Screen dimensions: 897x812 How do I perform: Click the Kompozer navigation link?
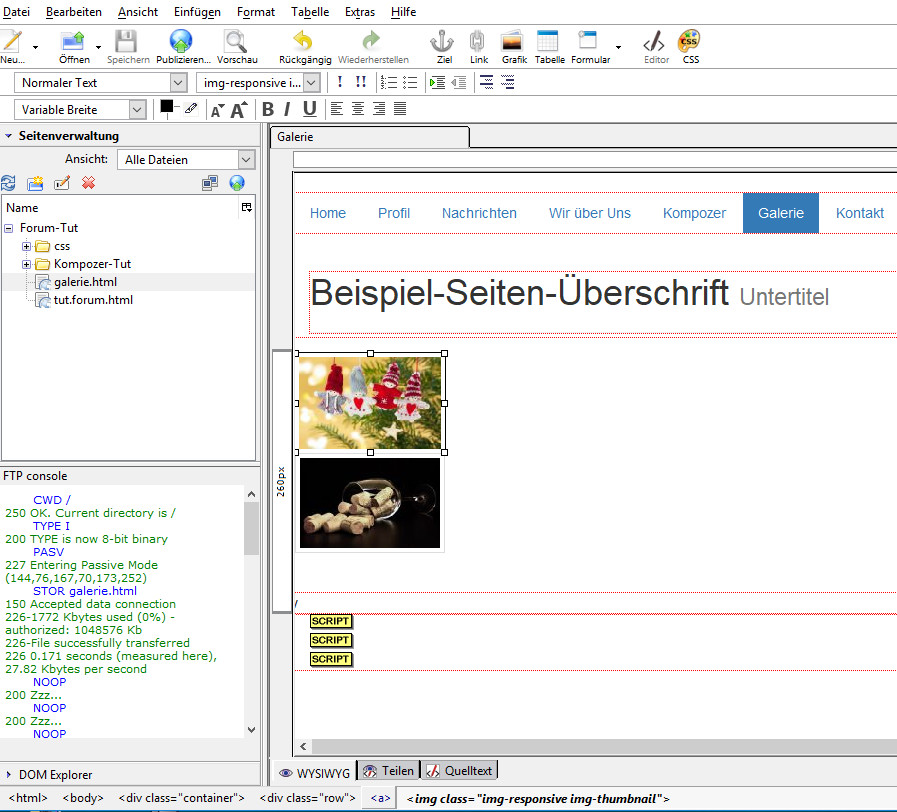pyautogui.click(x=694, y=213)
